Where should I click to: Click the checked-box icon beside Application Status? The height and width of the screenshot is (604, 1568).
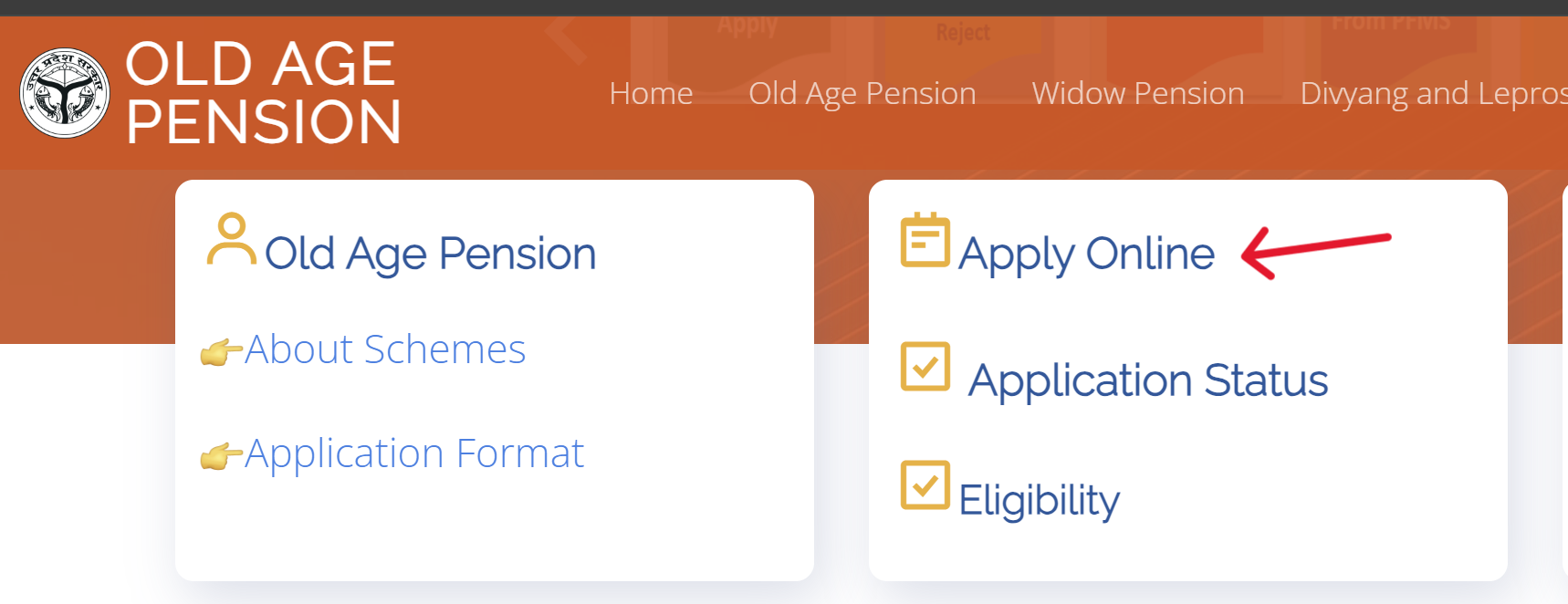[x=924, y=368]
